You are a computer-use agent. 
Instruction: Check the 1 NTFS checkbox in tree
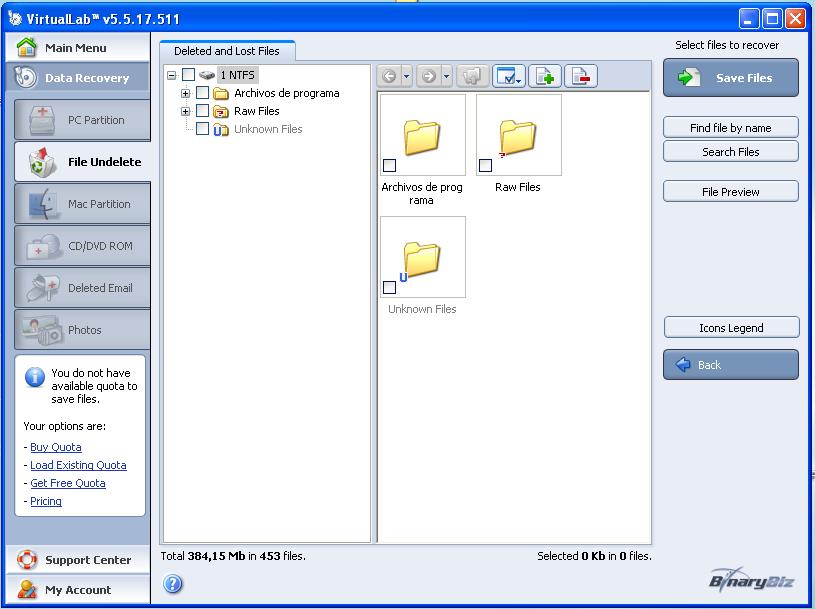click(x=189, y=75)
